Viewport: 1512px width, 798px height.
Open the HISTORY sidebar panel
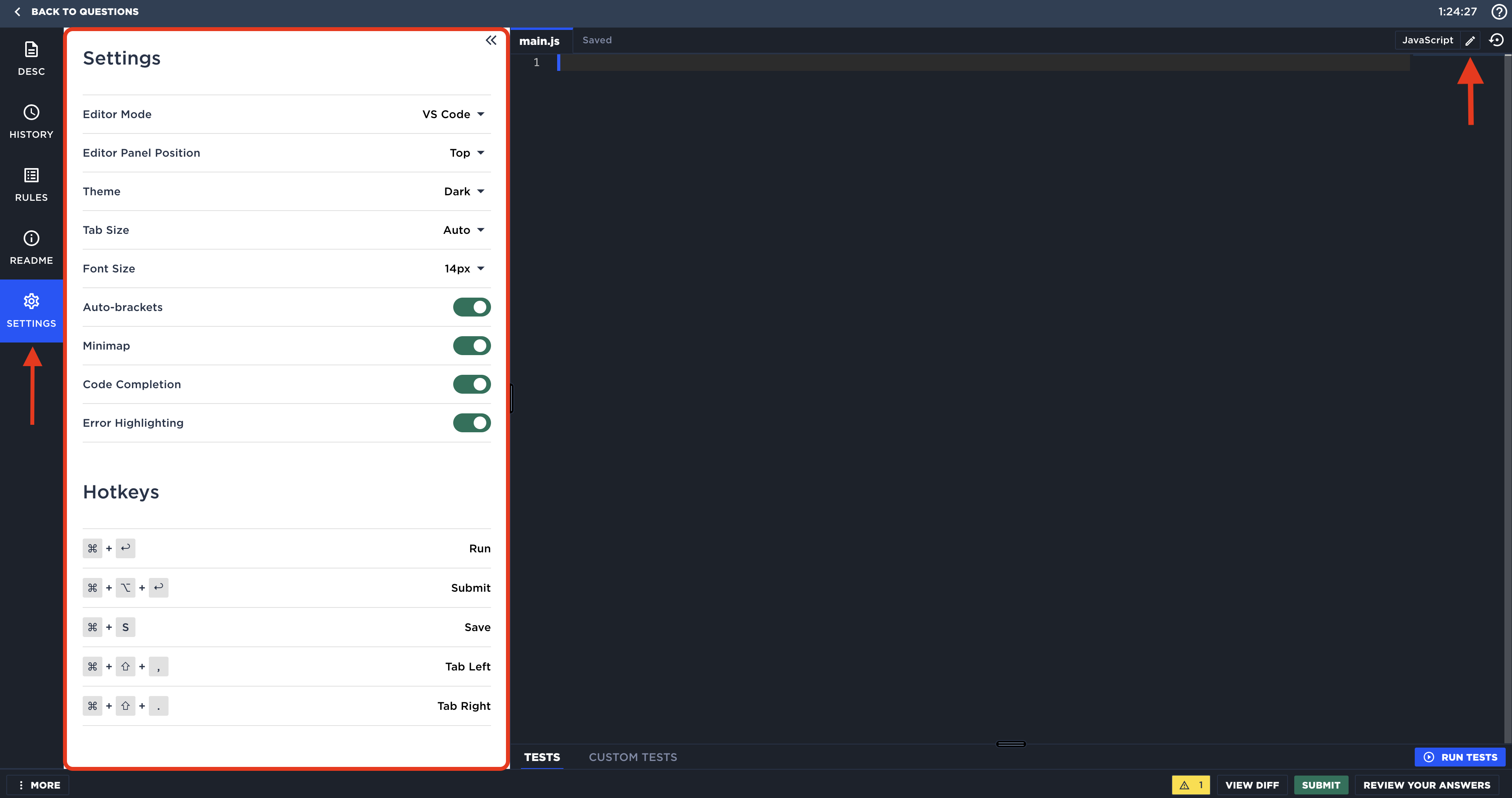tap(31, 122)
